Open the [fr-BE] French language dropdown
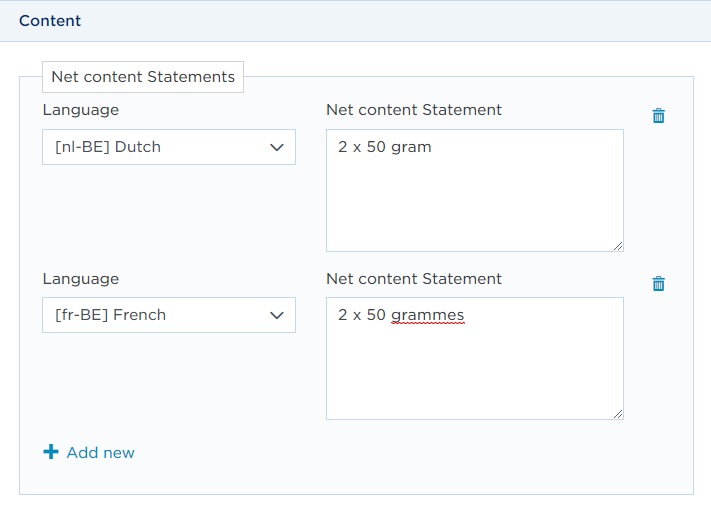The height and width of the screenshot is (509, 711). [x=169, y=315]
